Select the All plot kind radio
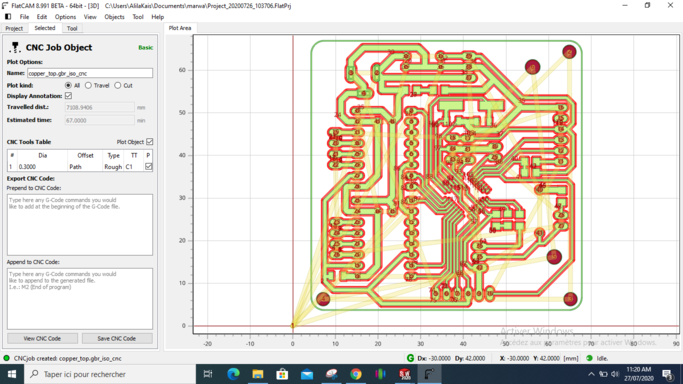The width and height of the screenshot is (683, 384). point(68,85)
